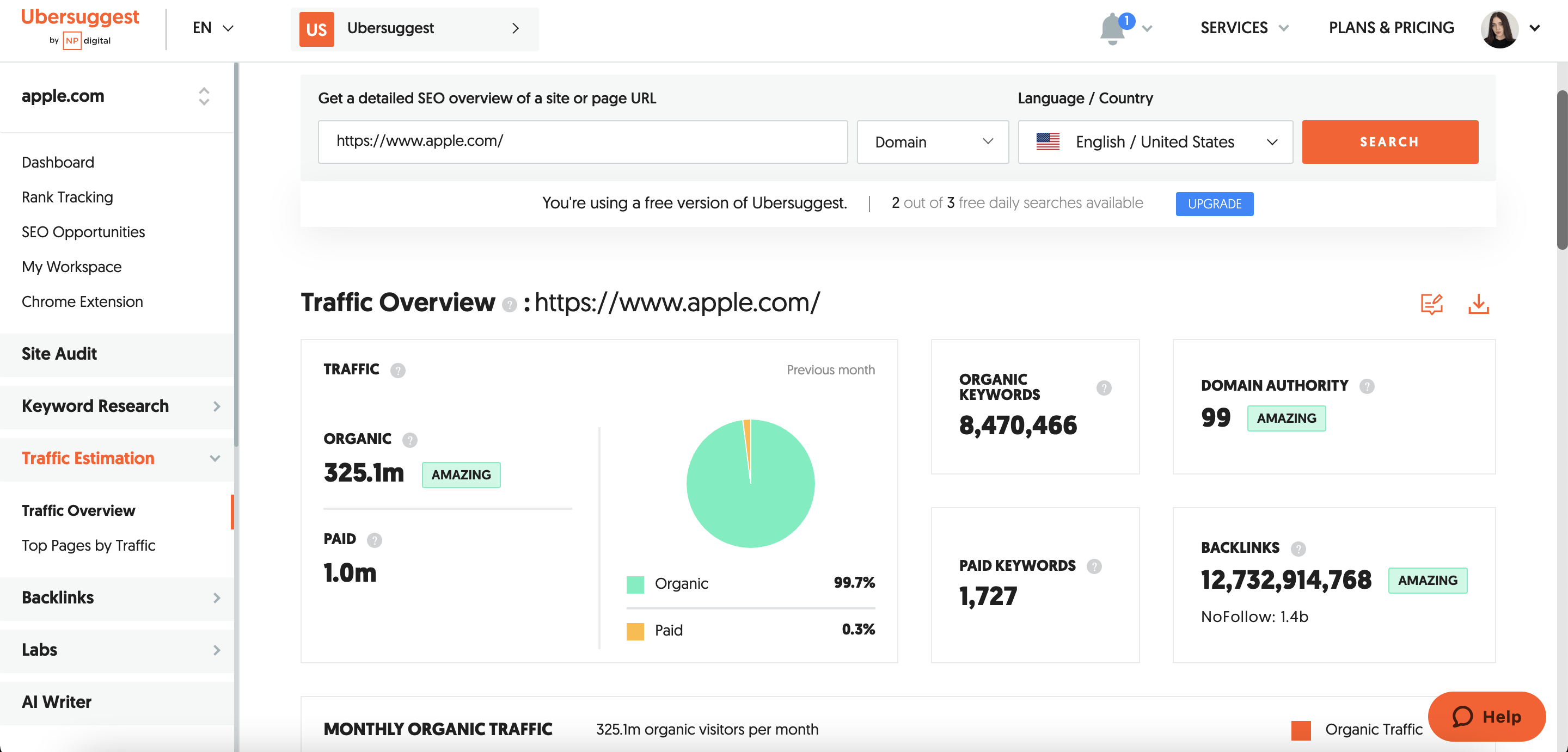Click the US flag icon in search bar

[1049, 141]
